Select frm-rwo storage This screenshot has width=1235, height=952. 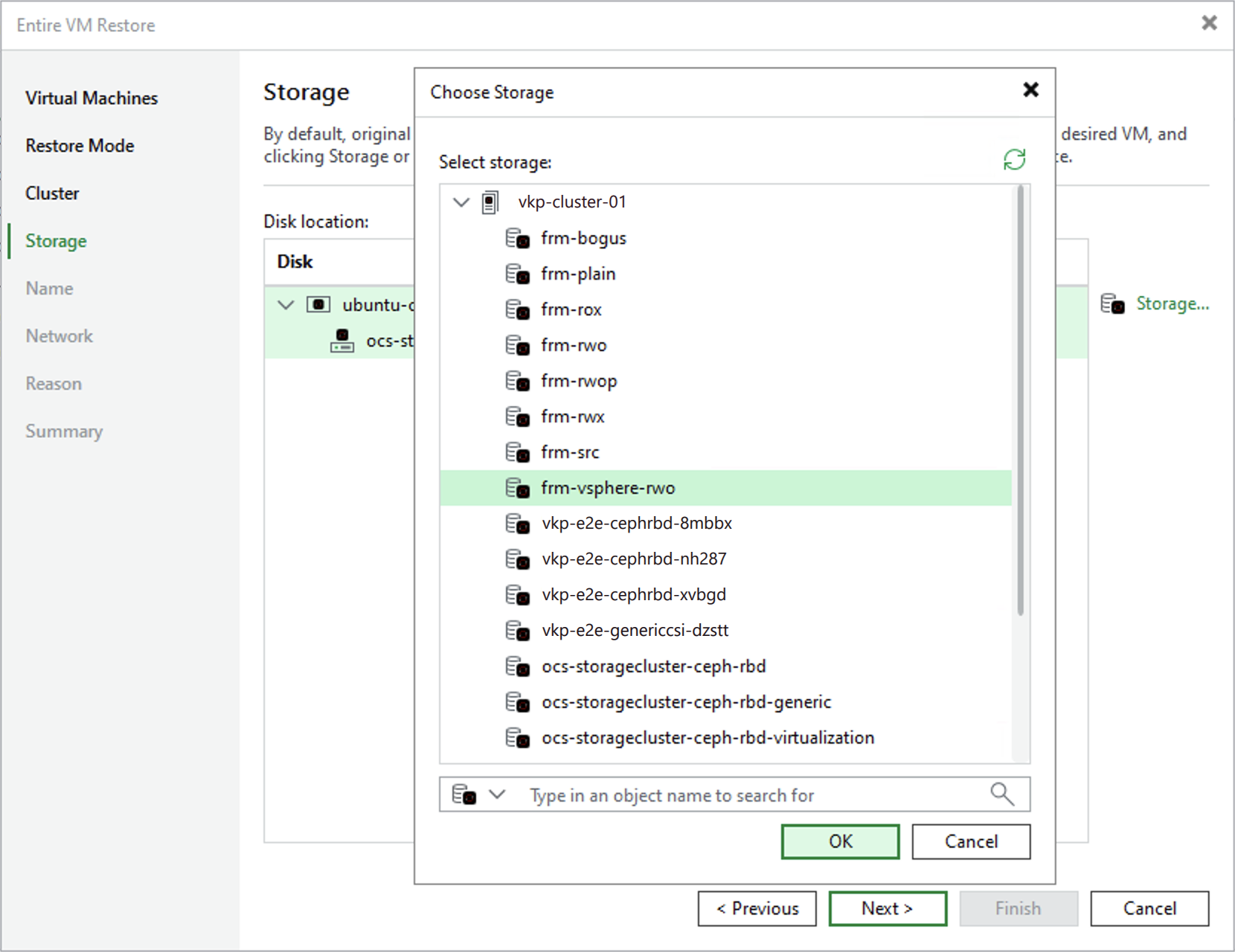click(574, 346)
